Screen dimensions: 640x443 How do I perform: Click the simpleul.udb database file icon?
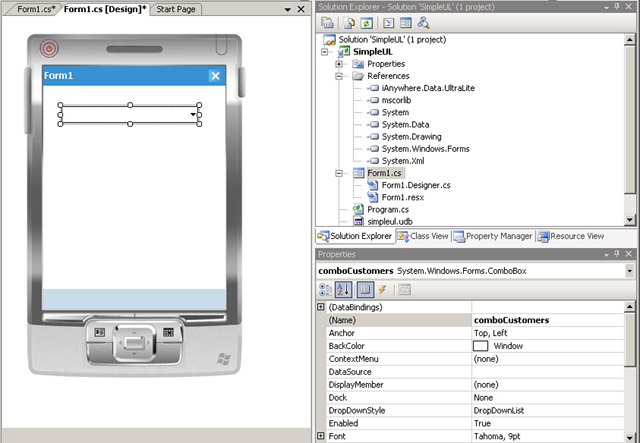tap(358, 221)
